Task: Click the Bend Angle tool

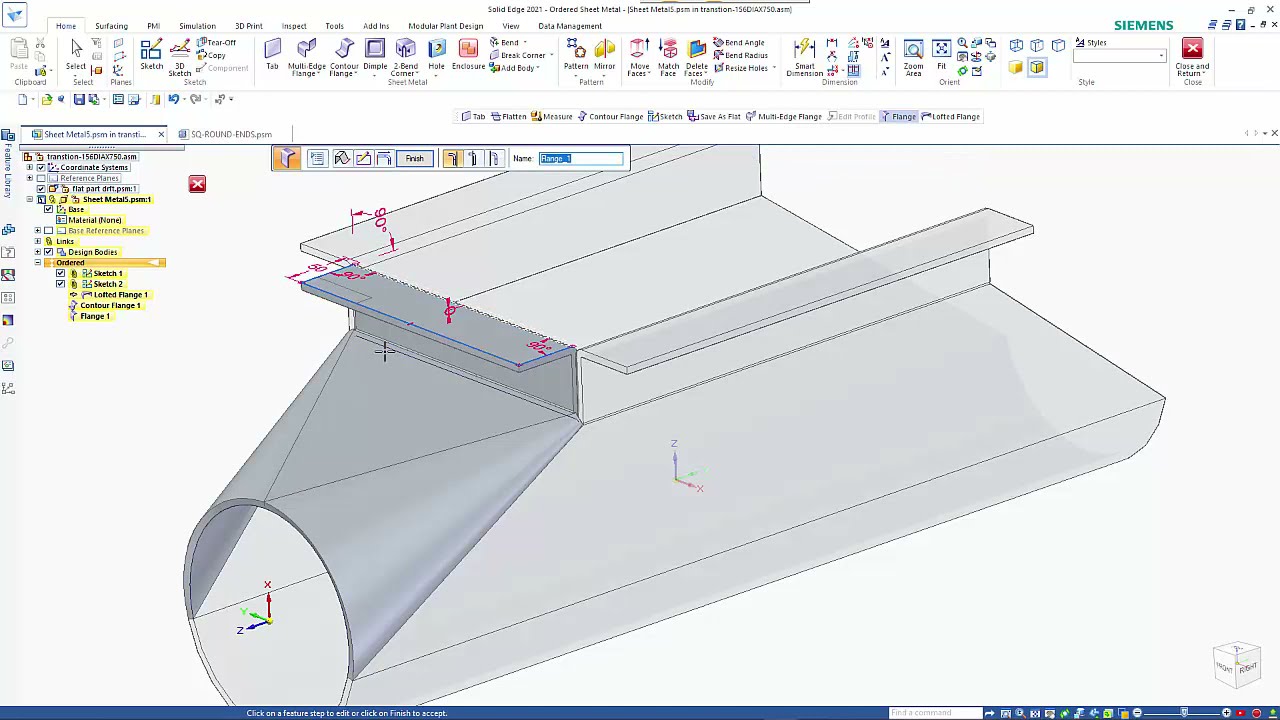Action: point(739,43)
